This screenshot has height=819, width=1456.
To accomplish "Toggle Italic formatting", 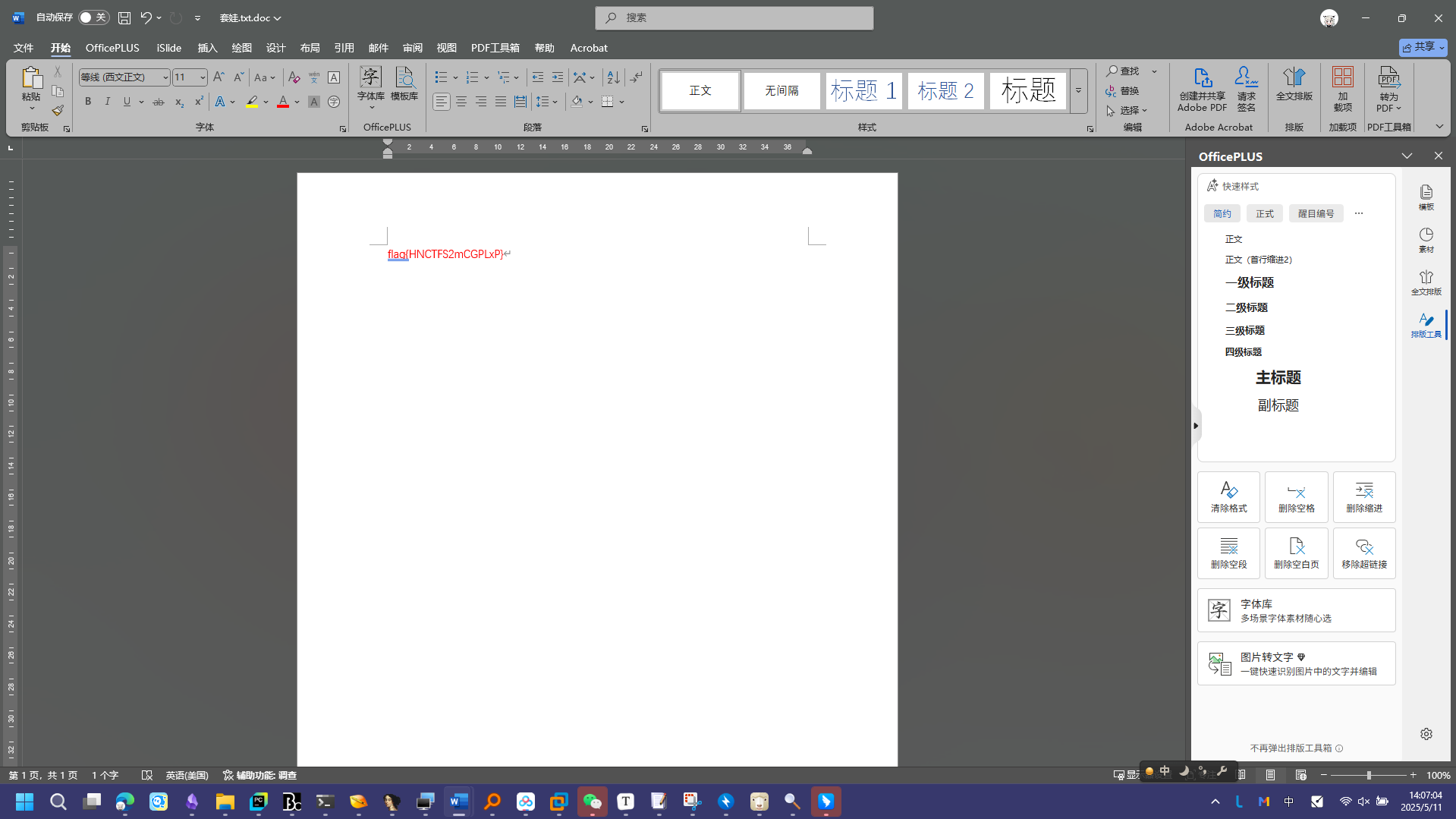I will tap(108, 102).
